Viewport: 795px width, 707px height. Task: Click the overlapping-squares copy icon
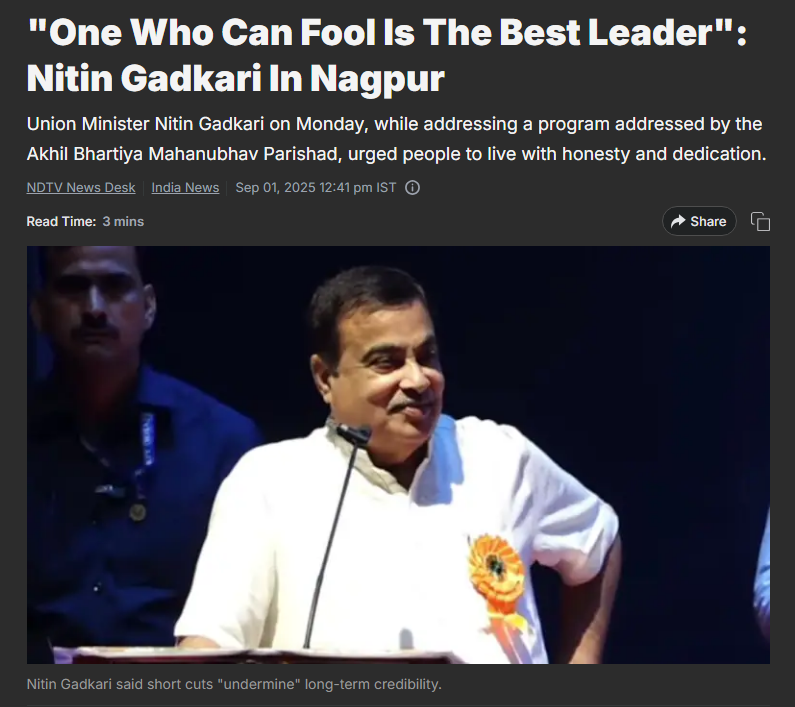point(760,222)
